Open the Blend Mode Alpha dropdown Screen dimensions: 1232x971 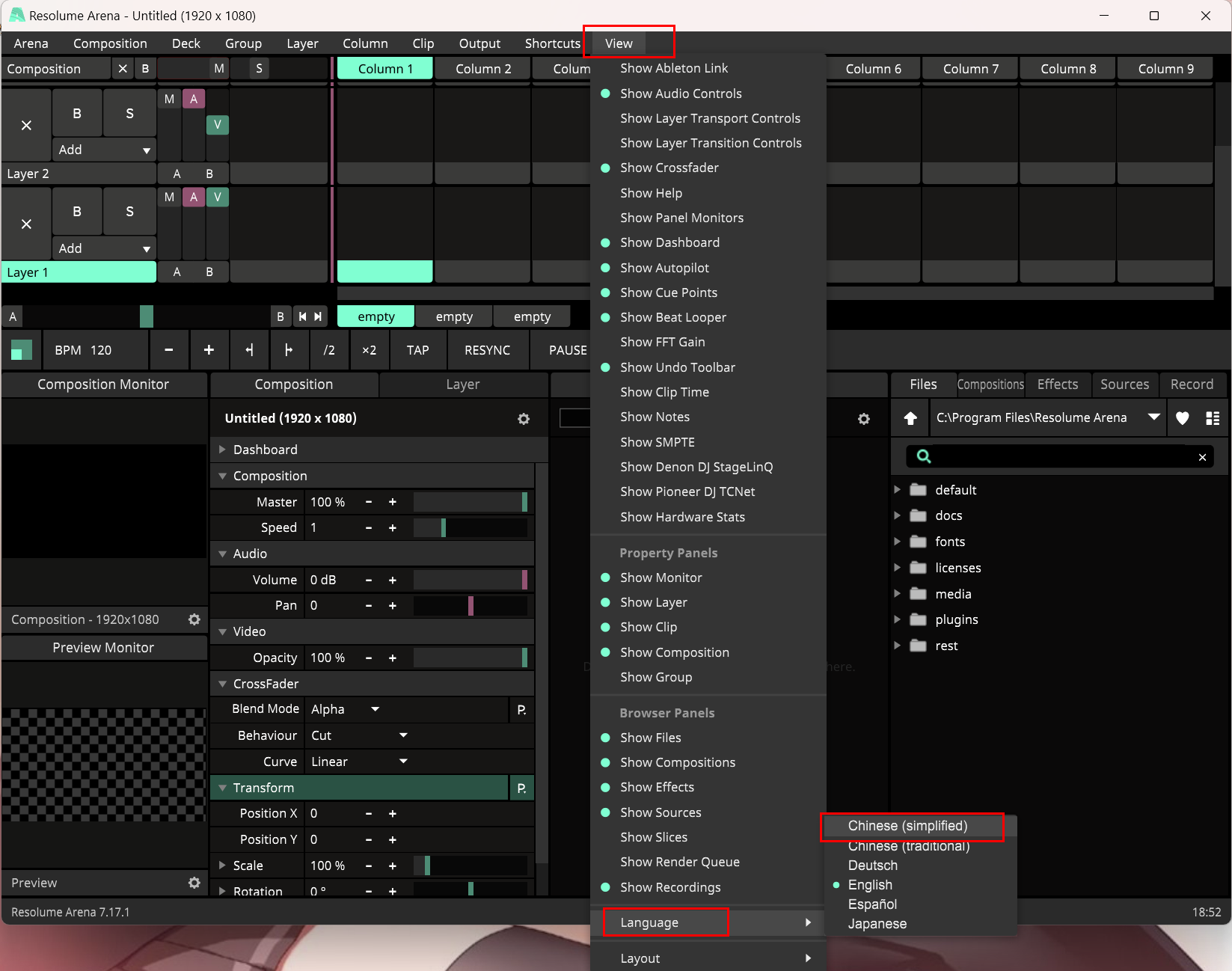[x=346, y=709]
